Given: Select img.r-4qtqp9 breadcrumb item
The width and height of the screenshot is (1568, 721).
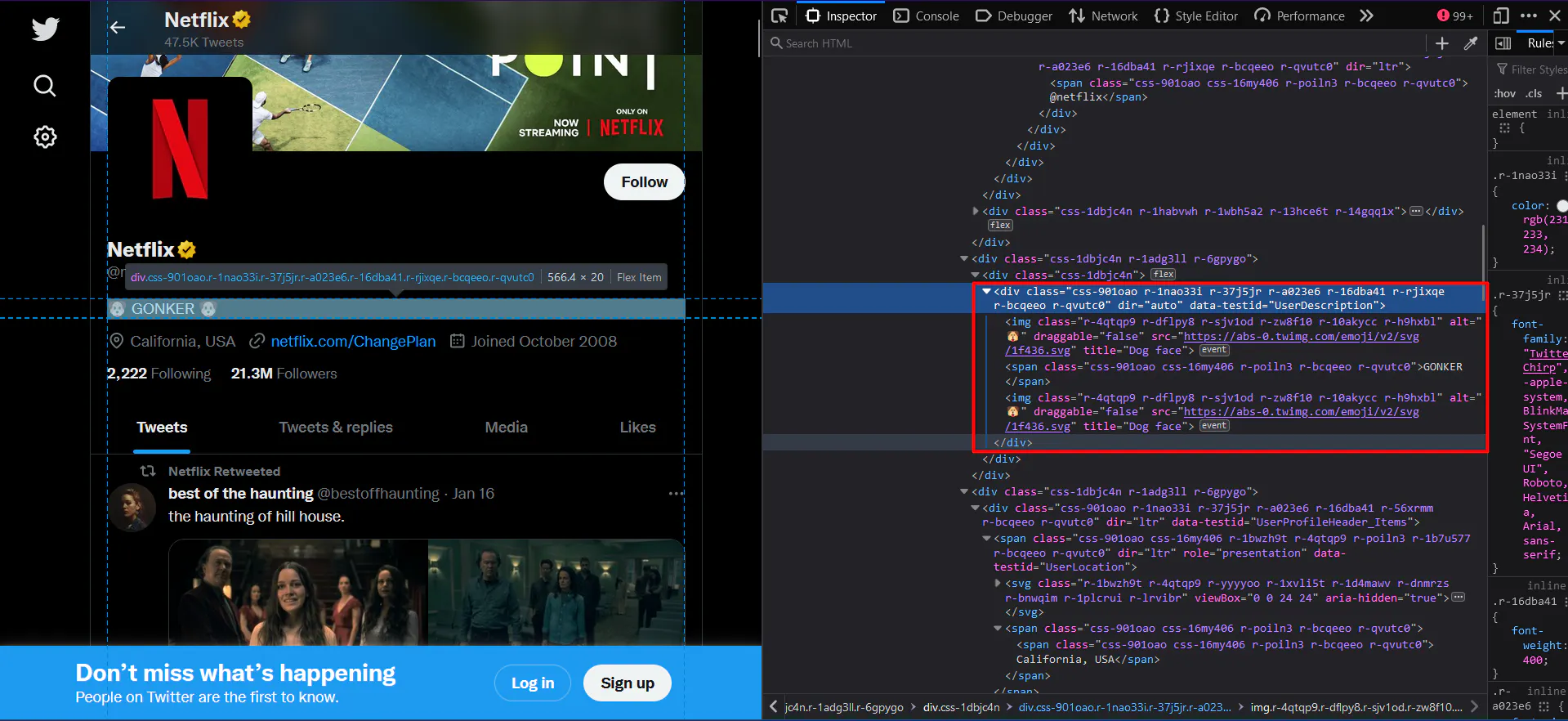Looking at the screenshot, I should click(1356, 707).
